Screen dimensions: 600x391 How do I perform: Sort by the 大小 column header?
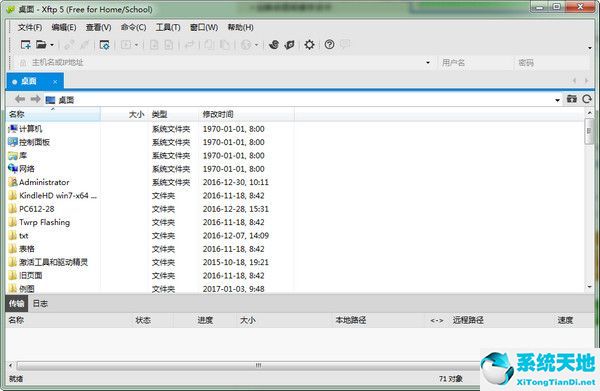click(x=124, y=114)
